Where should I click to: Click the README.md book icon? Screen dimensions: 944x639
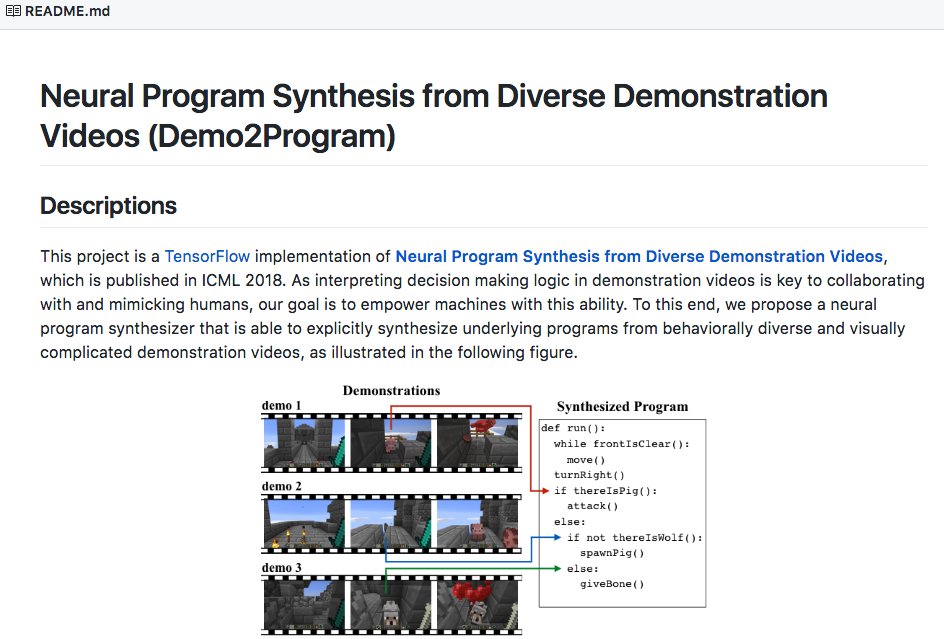coord(13,11)
